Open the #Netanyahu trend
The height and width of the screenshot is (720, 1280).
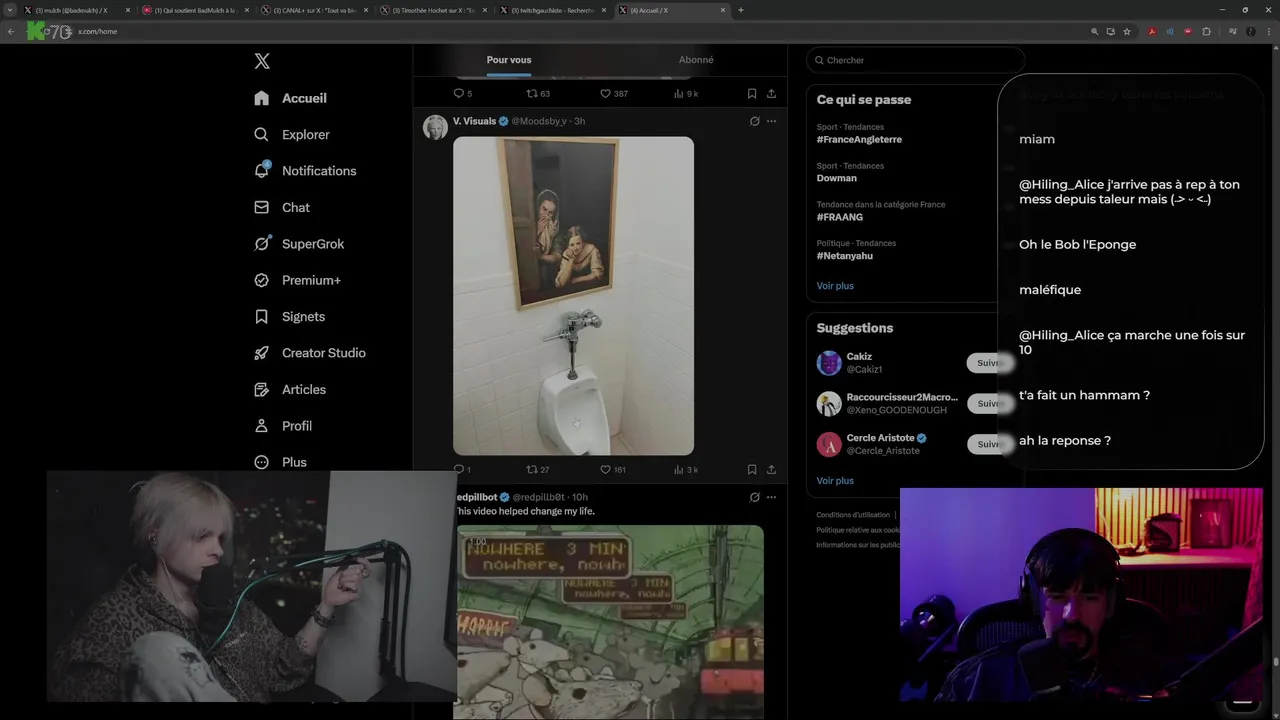(x=845, y=256)
